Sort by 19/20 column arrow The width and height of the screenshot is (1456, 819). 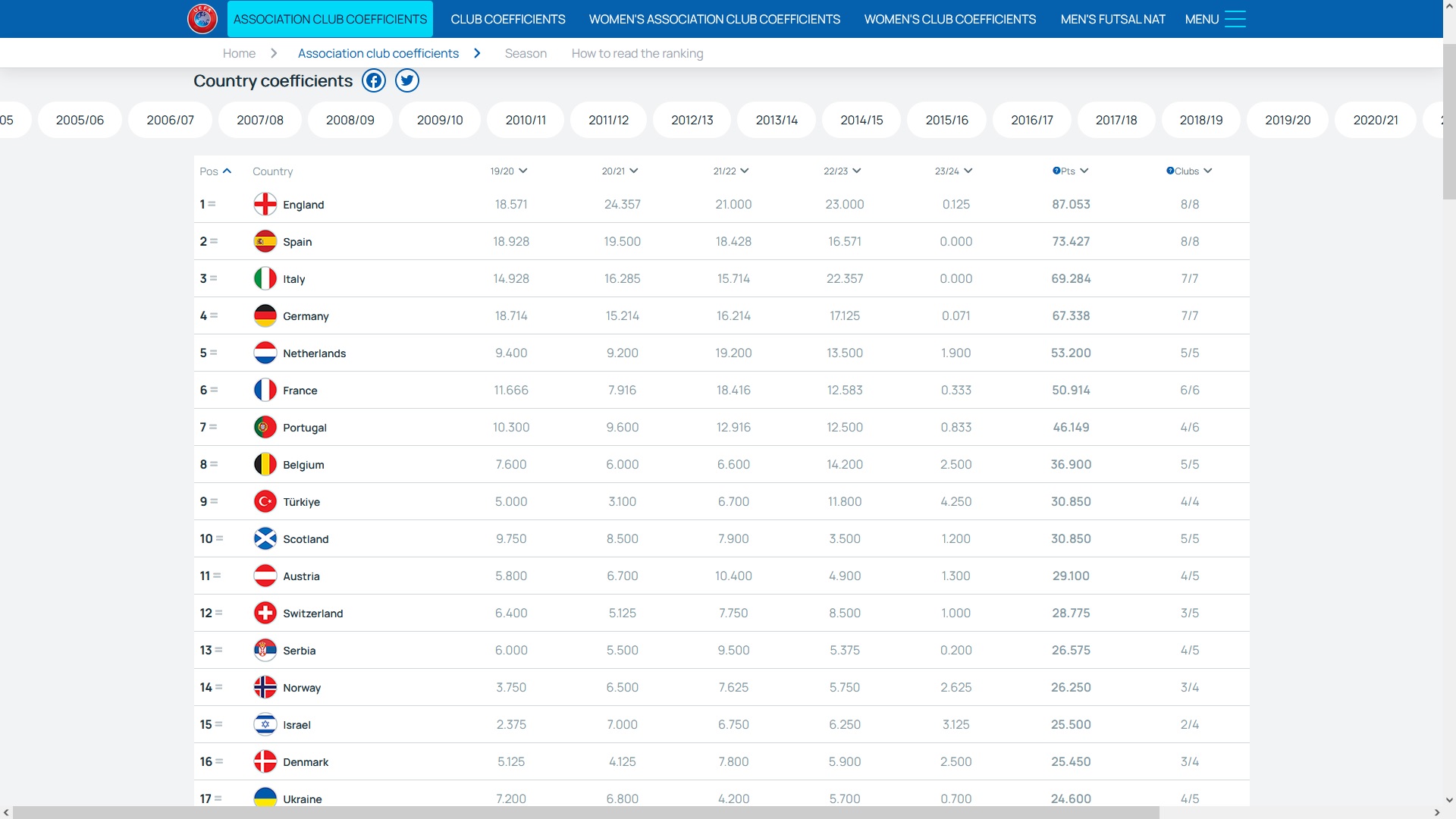tap(523, 171)
